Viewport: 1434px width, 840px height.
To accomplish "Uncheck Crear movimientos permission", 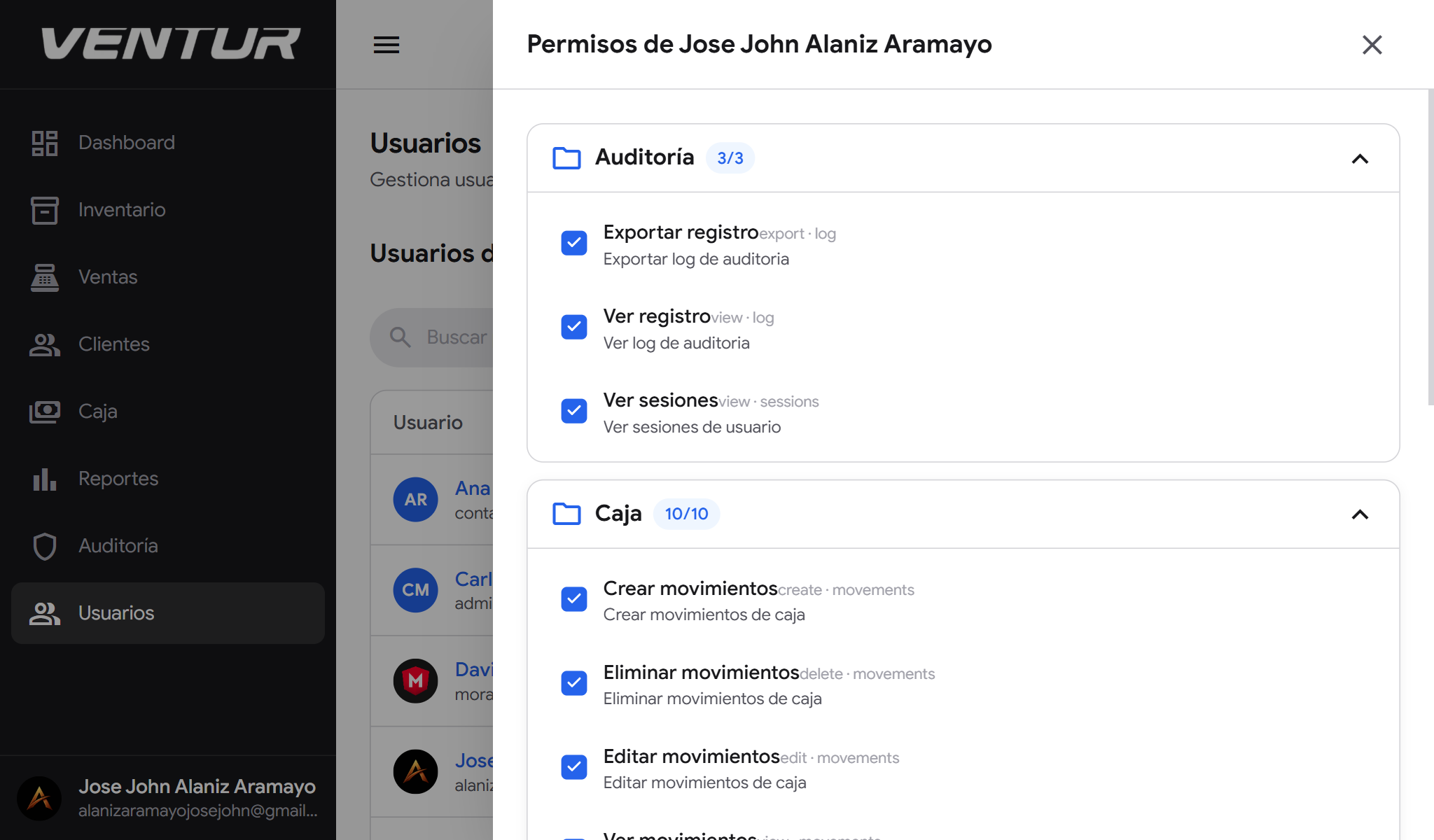I will tap(574, 598).
